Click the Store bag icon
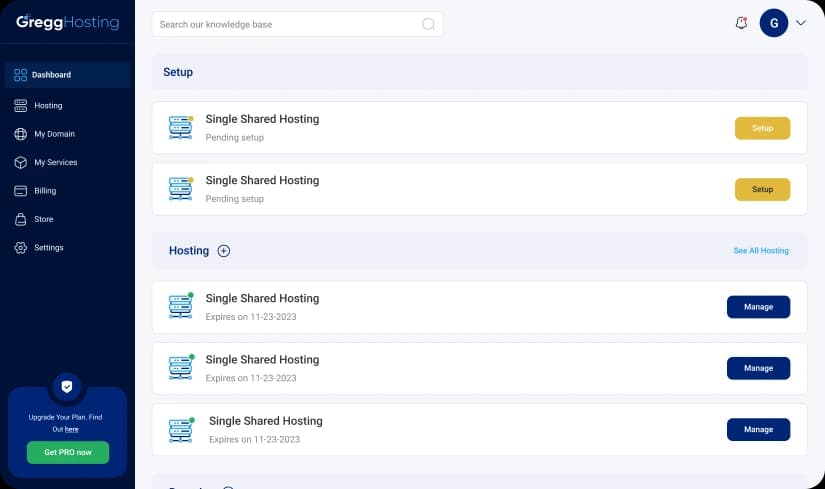 (21, 219)
